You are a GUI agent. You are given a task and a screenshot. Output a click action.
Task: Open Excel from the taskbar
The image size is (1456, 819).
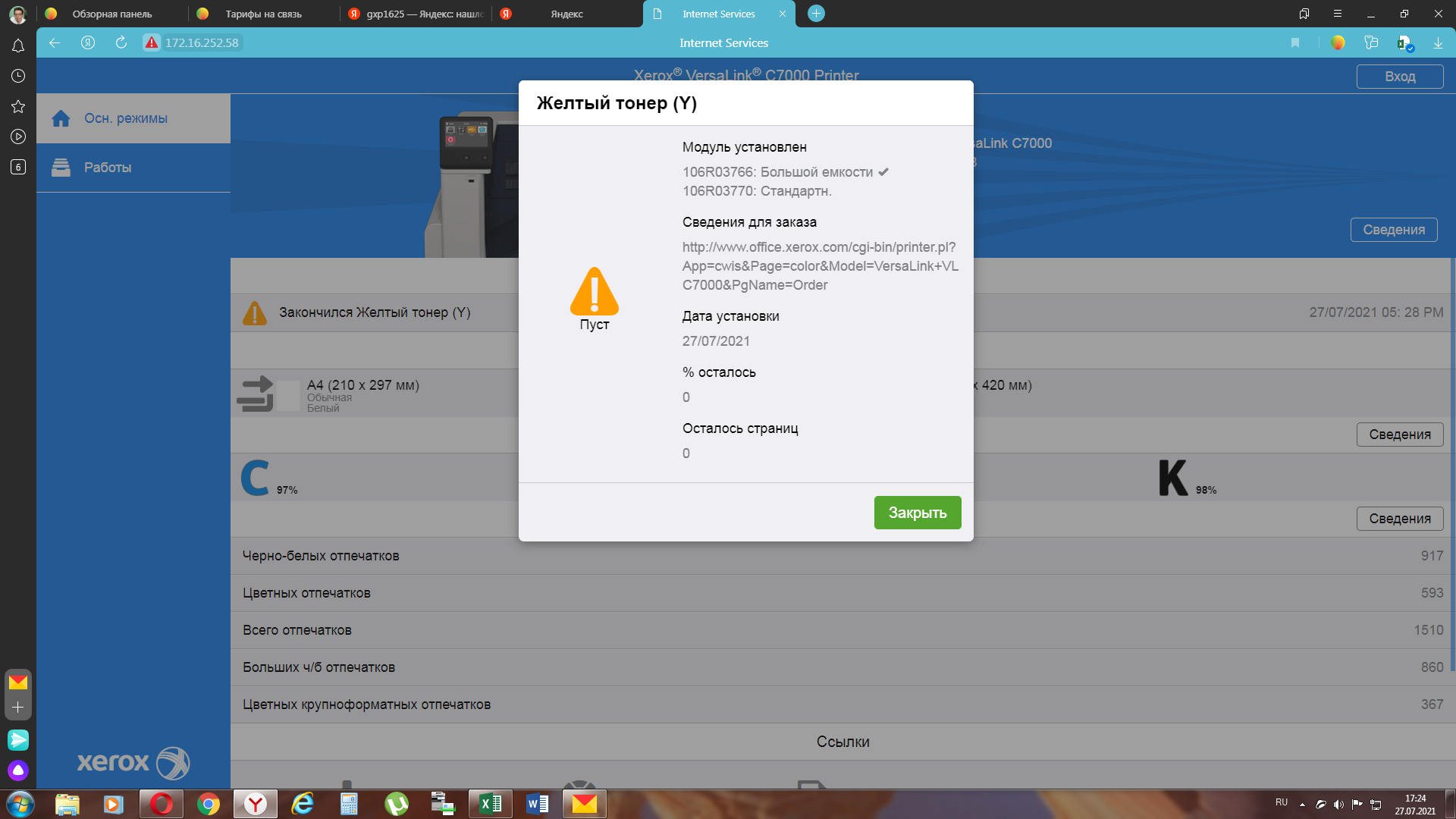pyautogui.click(x=491, y=804)
